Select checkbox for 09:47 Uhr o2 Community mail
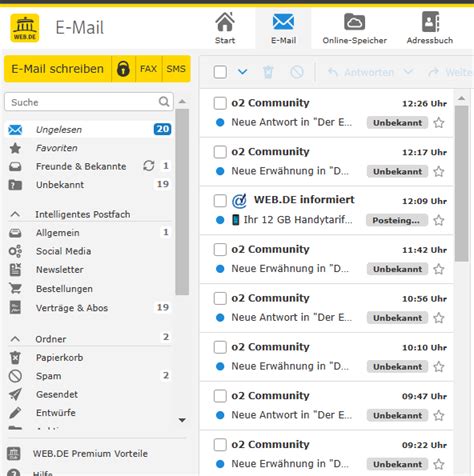Screen dimensions: 474x476 coord(220,396)
